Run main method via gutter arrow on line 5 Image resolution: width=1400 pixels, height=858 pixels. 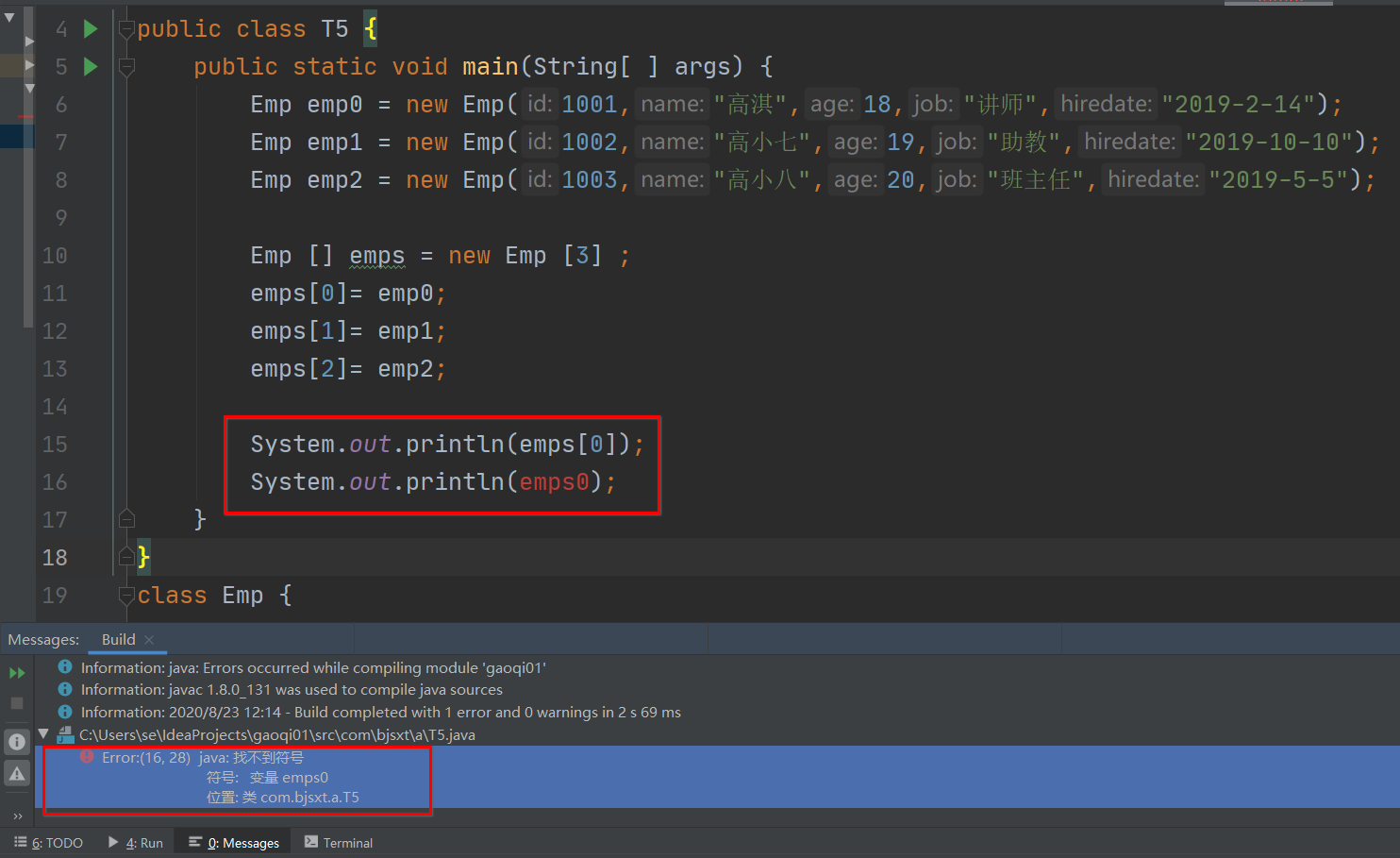[91, 67]
